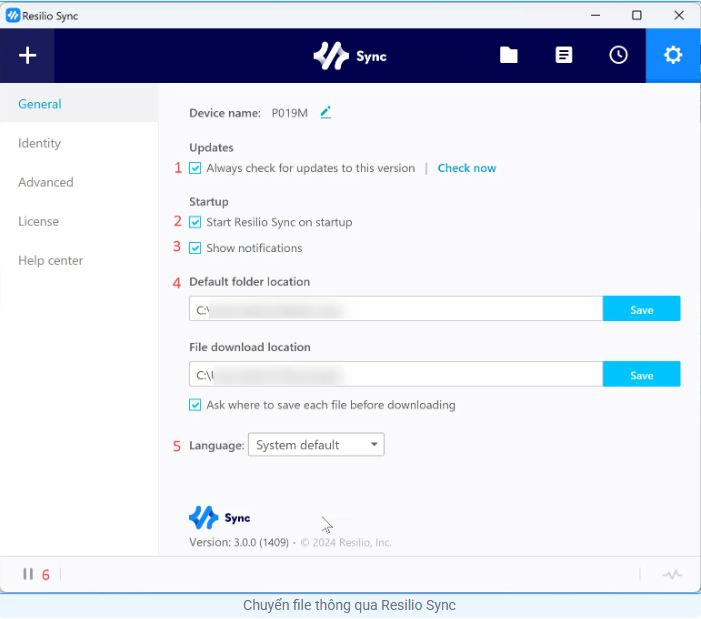This screenshot has width=701, height=619.
Task: Toggle Always check for updates checkbox
Action: [x=195, y=168]
